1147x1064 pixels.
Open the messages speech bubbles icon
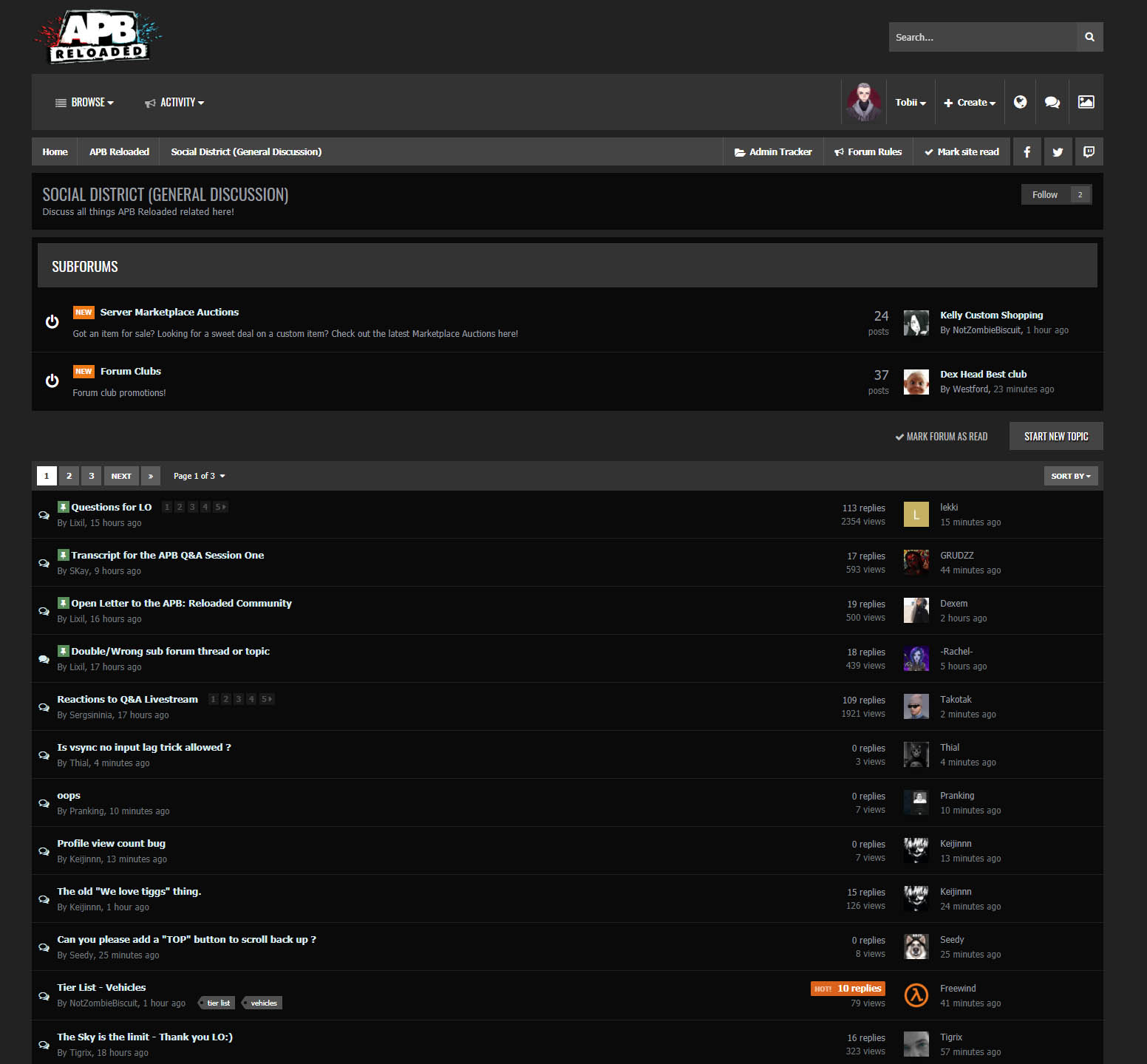[x=1052, y=102]
